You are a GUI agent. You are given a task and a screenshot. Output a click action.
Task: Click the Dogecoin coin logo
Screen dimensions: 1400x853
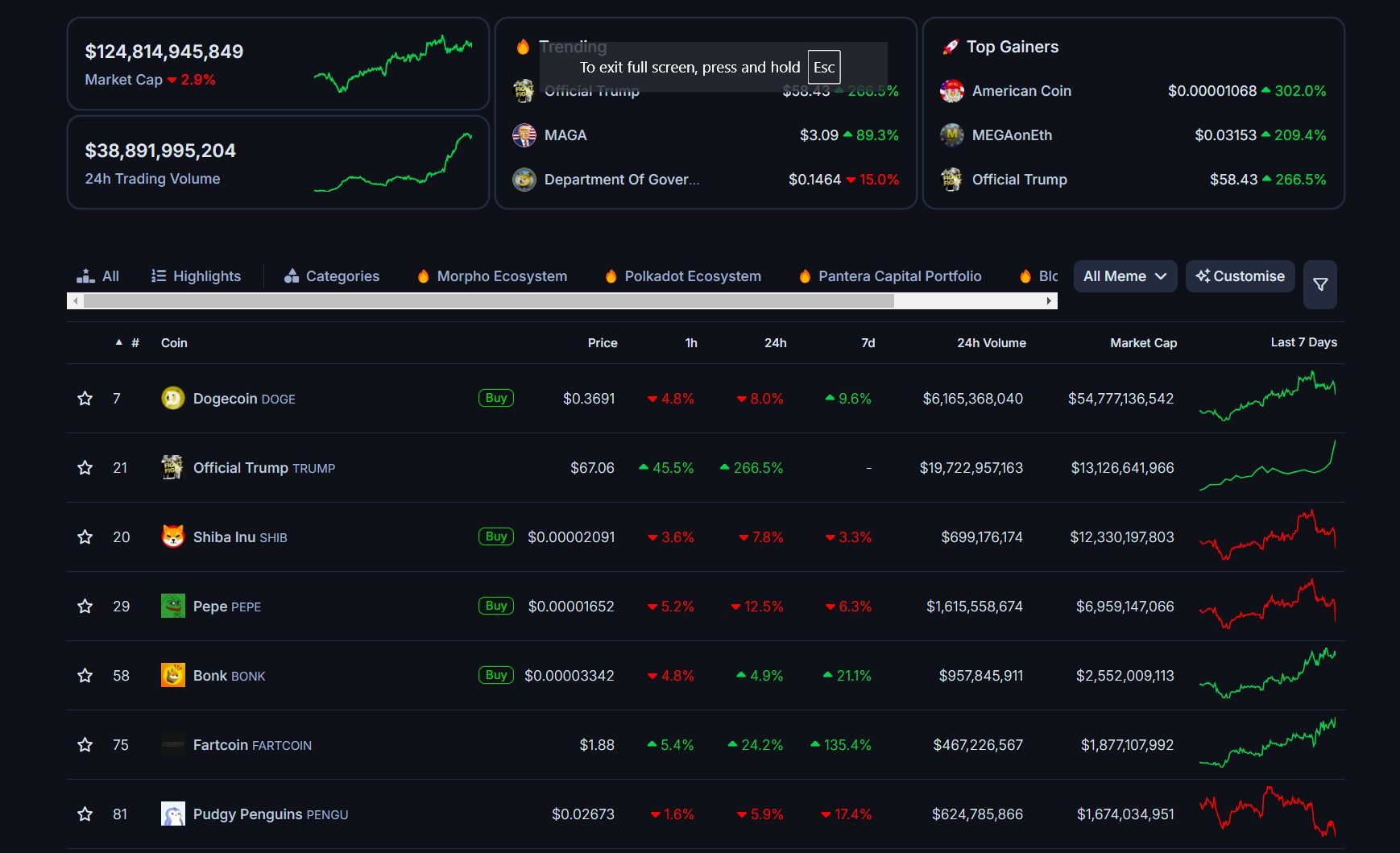(x=172, y=398)
